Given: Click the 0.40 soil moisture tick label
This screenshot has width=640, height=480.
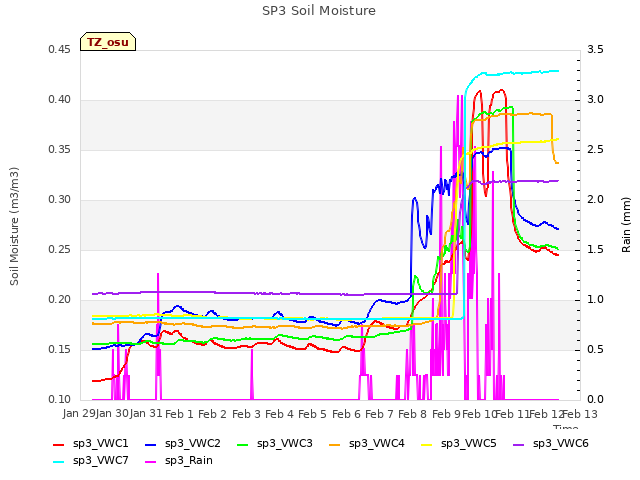Looking at the screenshot, I should [x=60, y=100].
